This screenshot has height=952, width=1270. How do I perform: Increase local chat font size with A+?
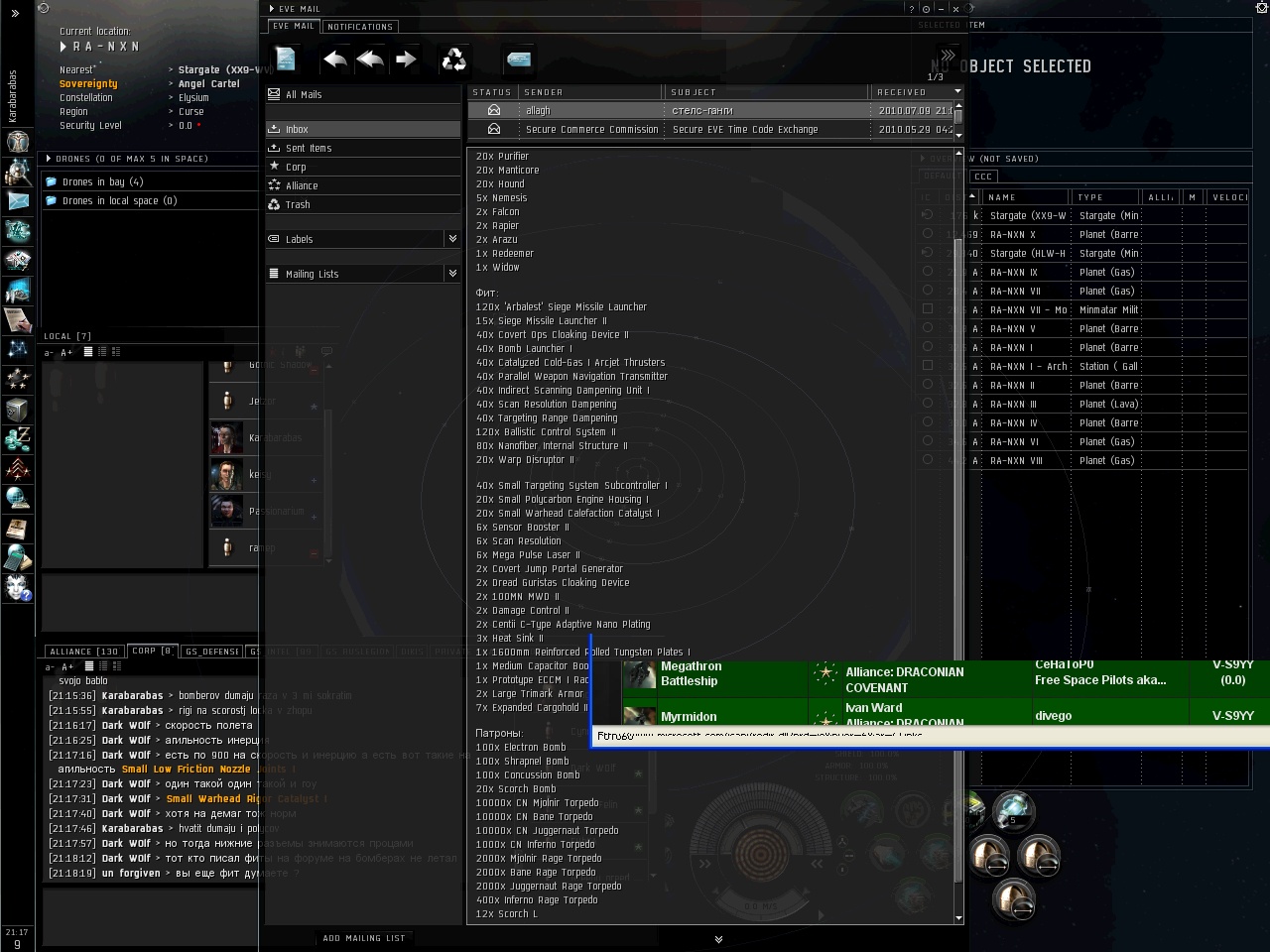click(66, 352)
